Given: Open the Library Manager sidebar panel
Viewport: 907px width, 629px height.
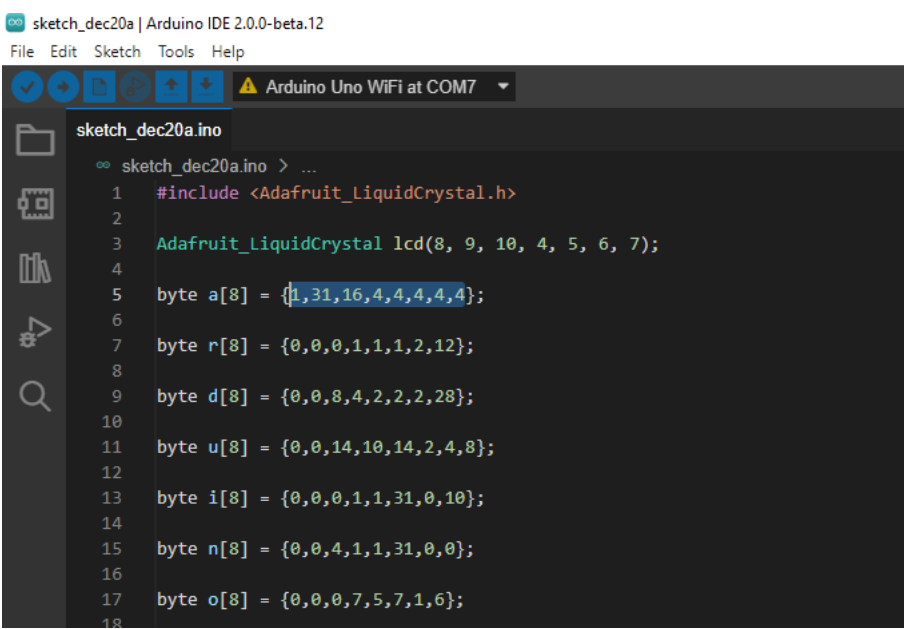Looking at the screenshot, I should pyautogui.click(x=35, y=268).
